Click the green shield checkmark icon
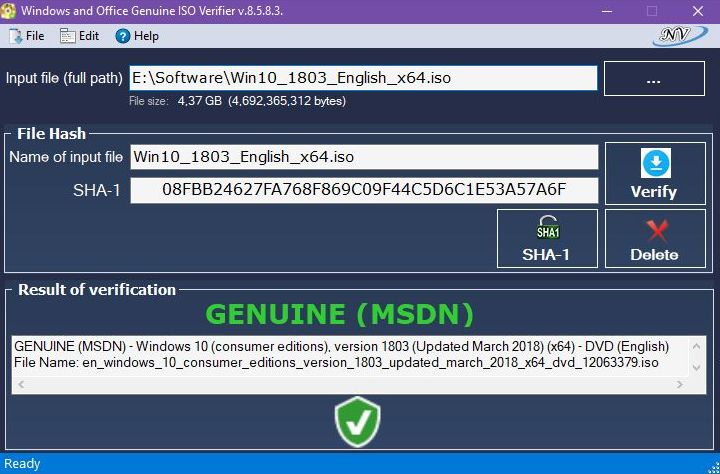 pyautogui.click(x=357, y=422)
